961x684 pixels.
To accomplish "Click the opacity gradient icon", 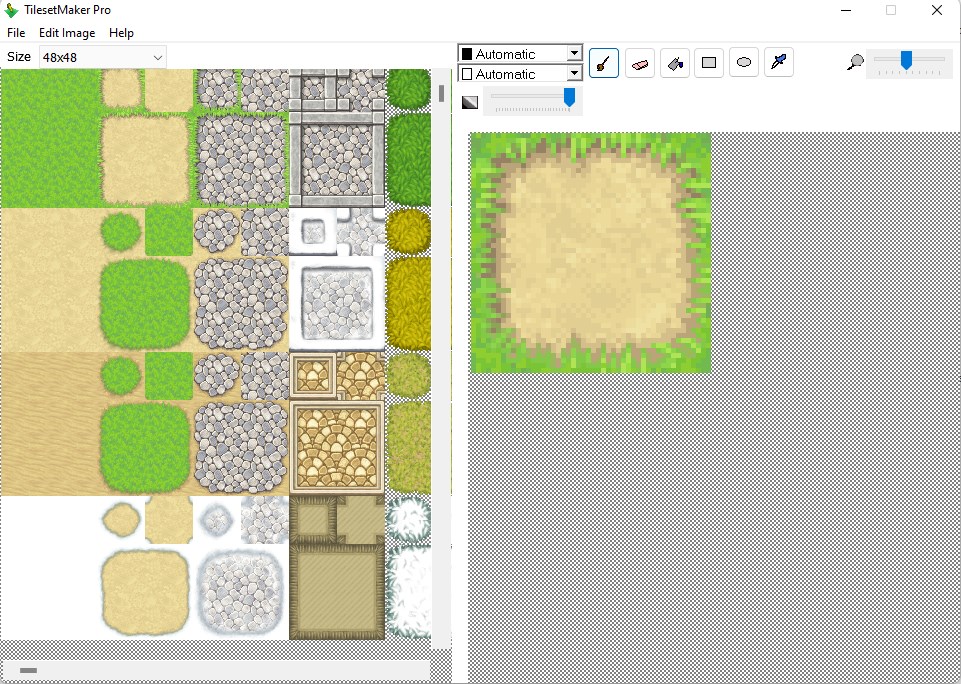I will pos(469,102).
